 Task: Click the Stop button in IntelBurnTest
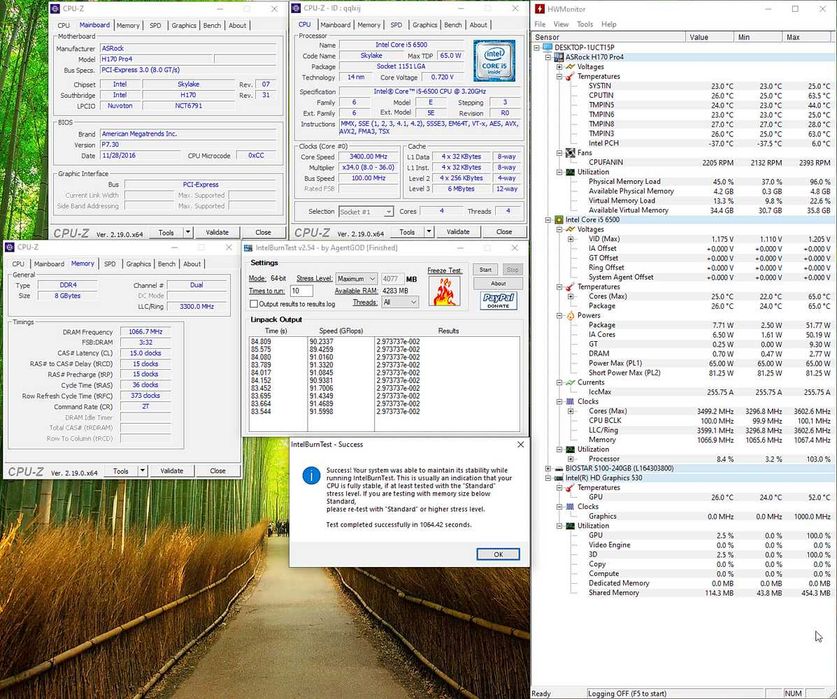512,269
